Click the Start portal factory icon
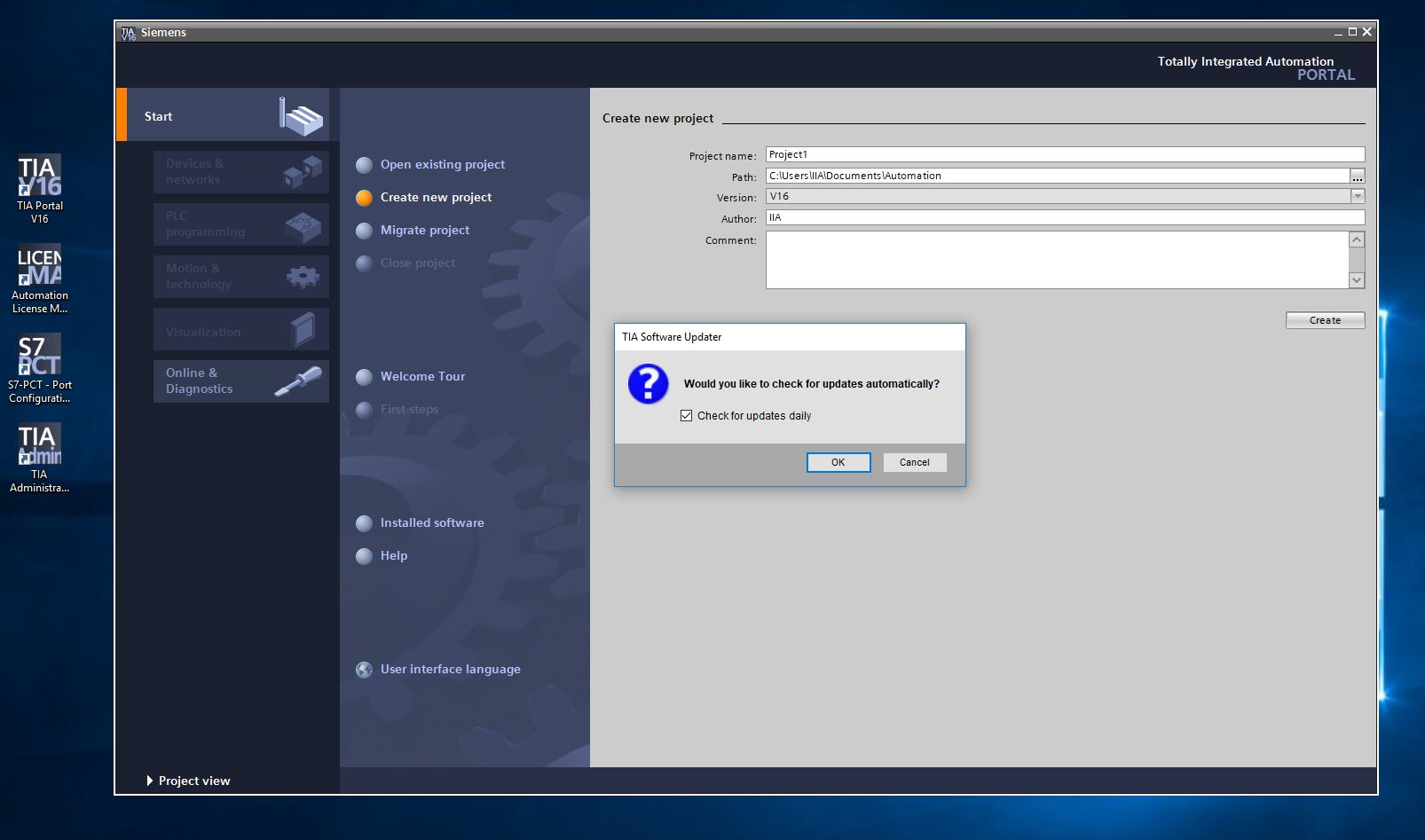 pos(301,116)
